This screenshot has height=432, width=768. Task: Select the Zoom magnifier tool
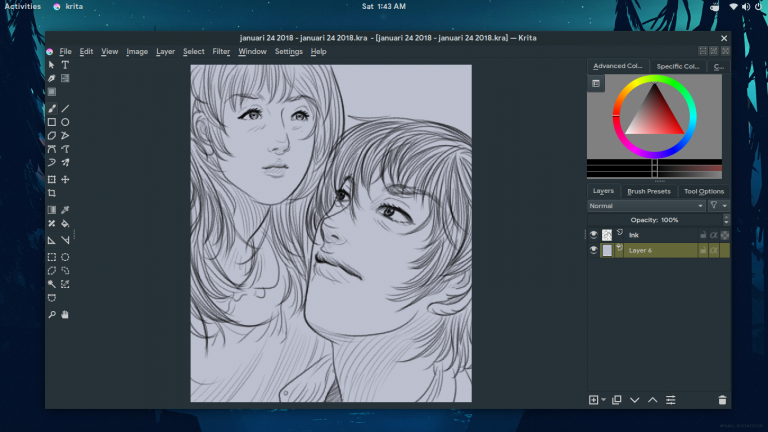pyautogui.click(x=52, y=314)
